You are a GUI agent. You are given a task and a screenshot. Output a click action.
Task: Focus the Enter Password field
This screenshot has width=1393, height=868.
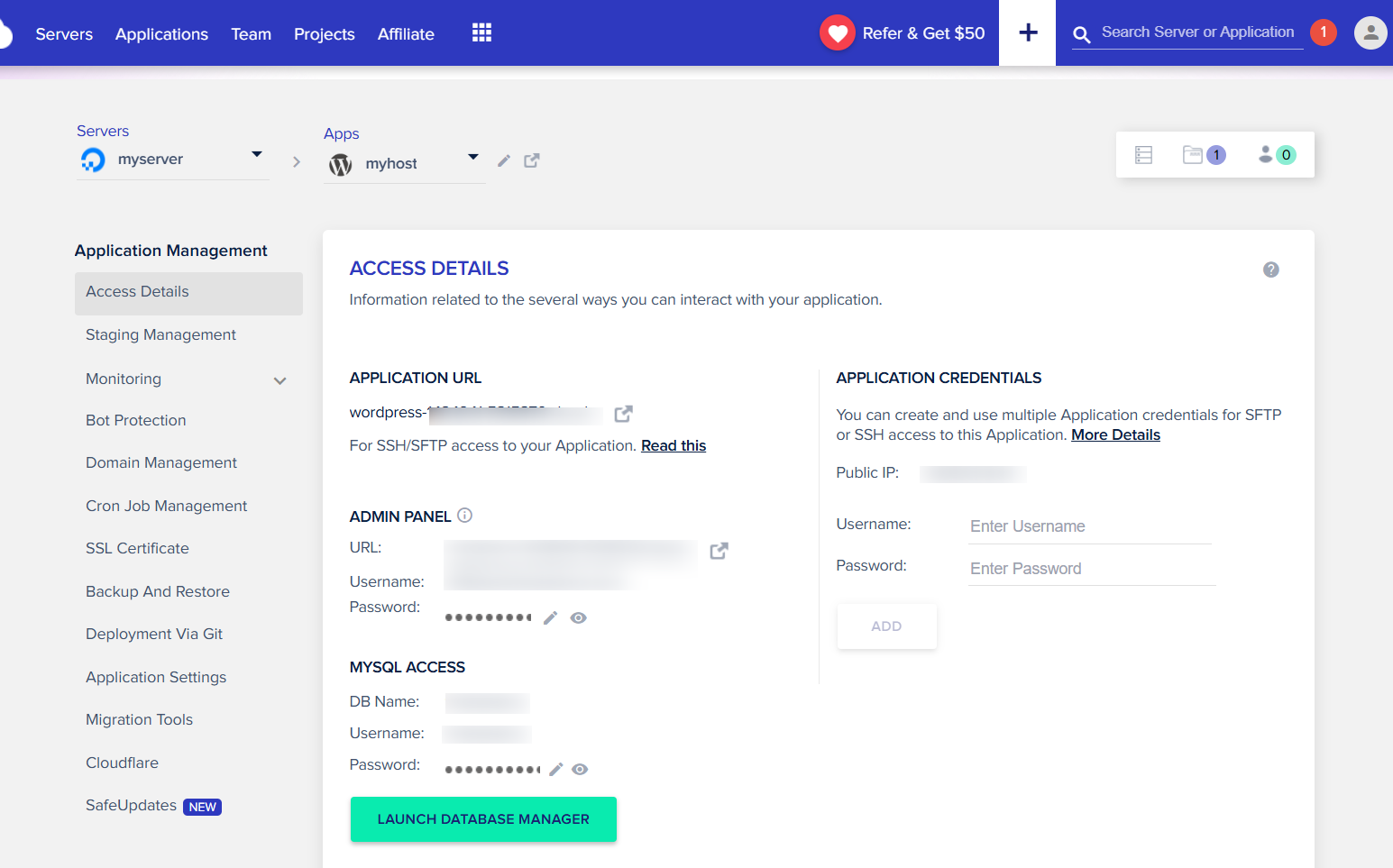pyautogui.click(x=1091, y=569)
